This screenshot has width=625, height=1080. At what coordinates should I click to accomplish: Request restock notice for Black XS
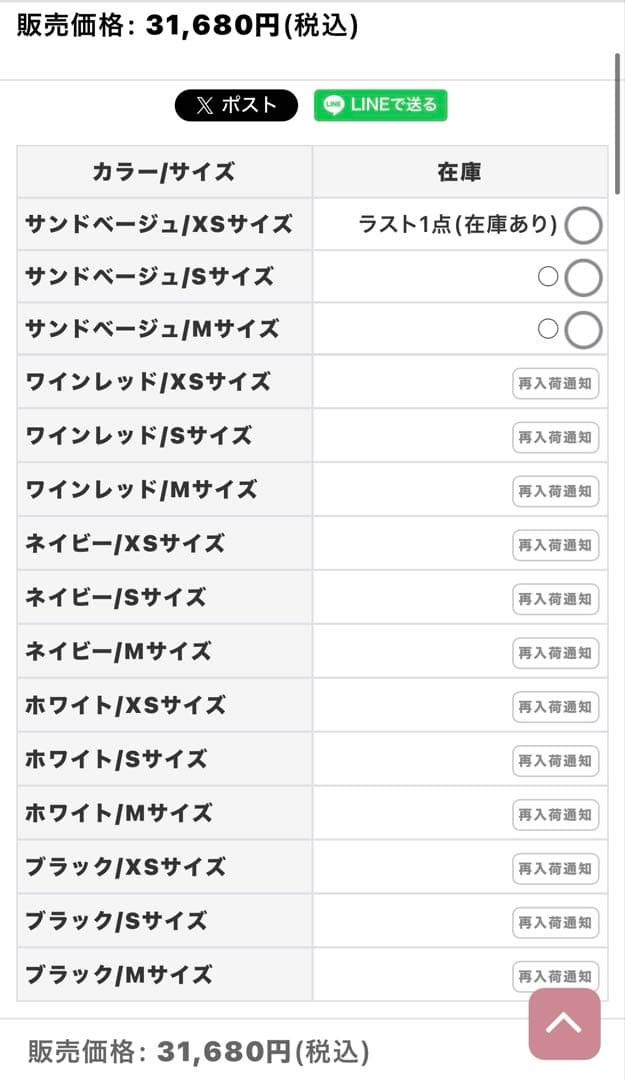pos(555,869)
